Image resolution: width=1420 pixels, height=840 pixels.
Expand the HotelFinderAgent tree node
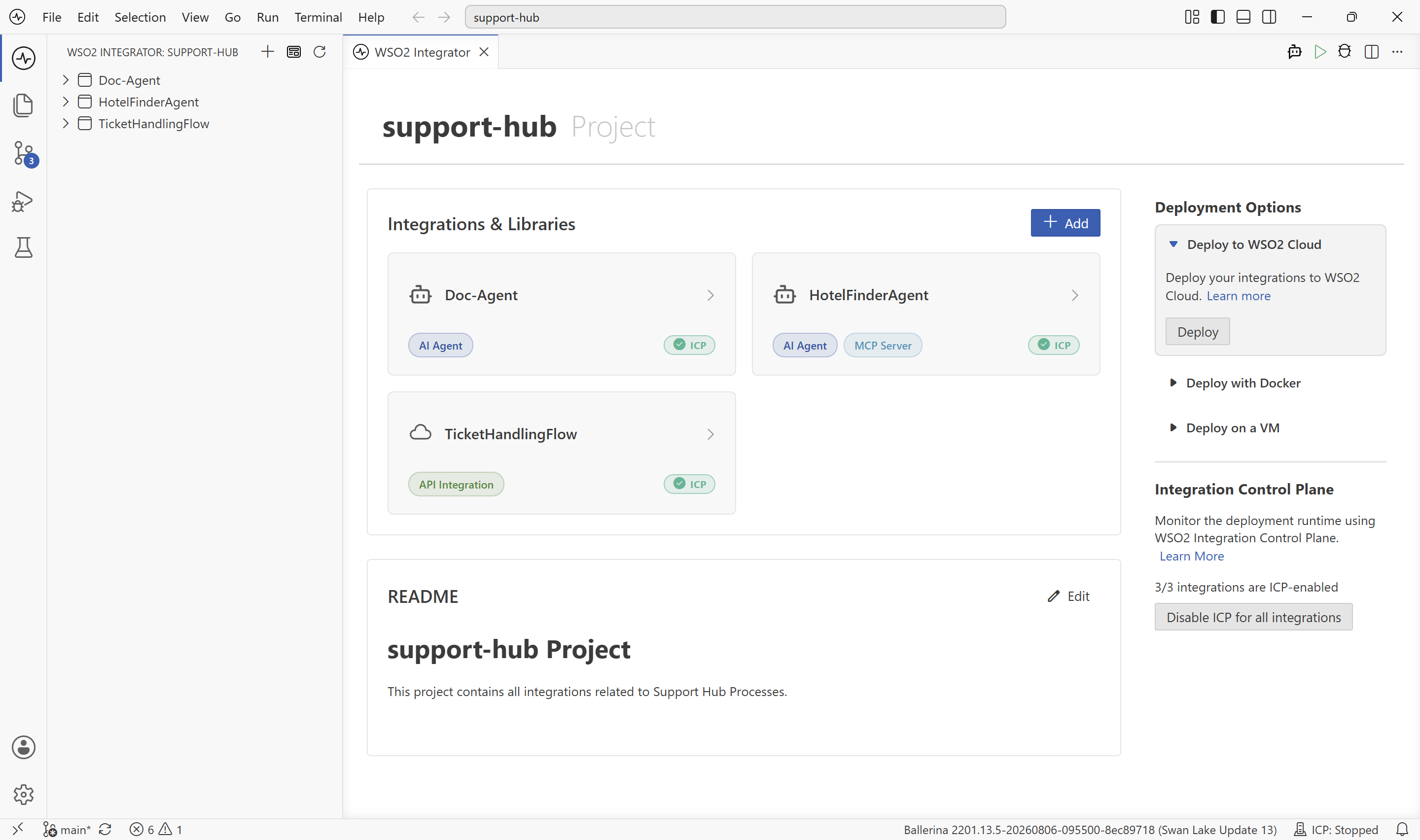pos(66,102)
